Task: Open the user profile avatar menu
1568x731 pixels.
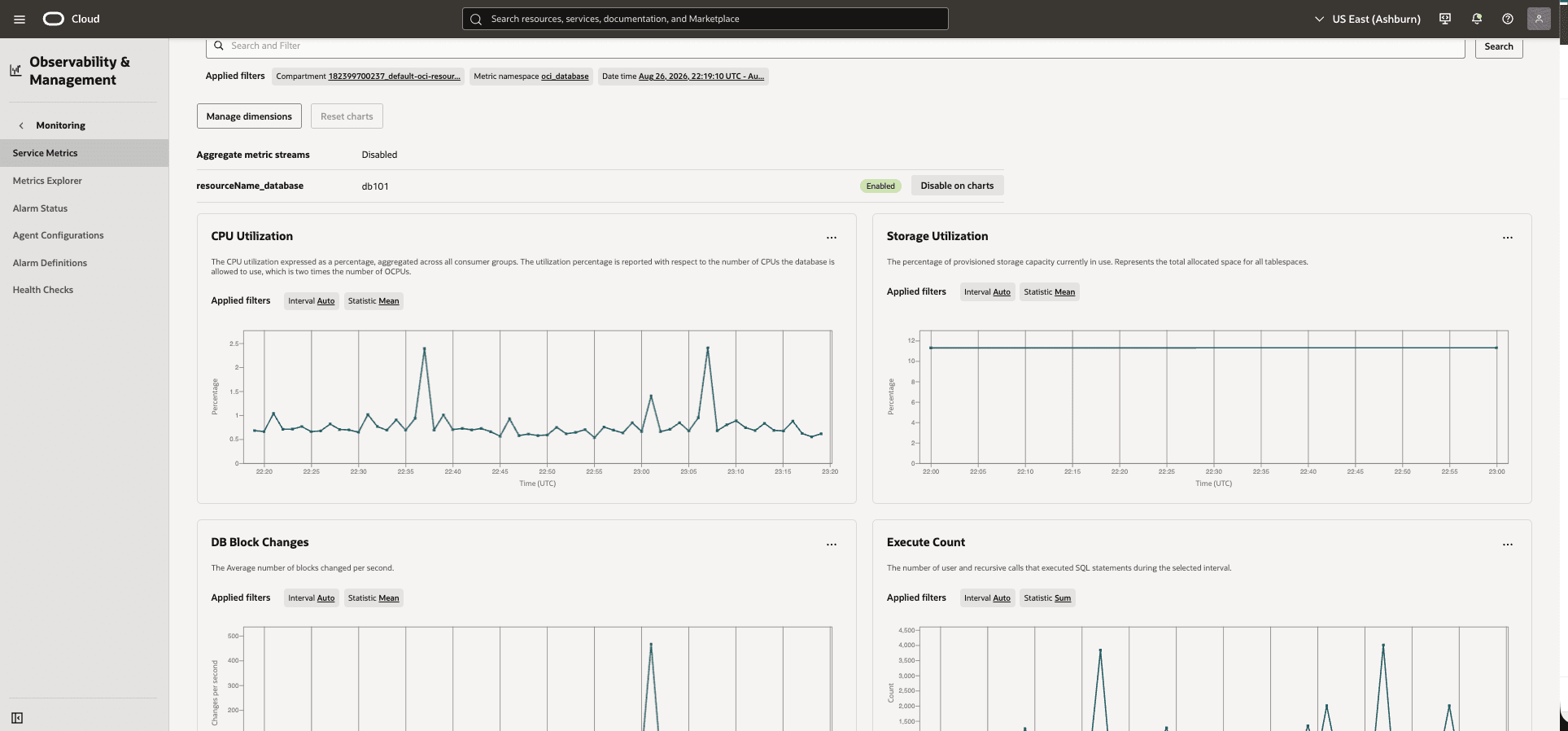Action: pyautogui.click(x=1539, y=19)
